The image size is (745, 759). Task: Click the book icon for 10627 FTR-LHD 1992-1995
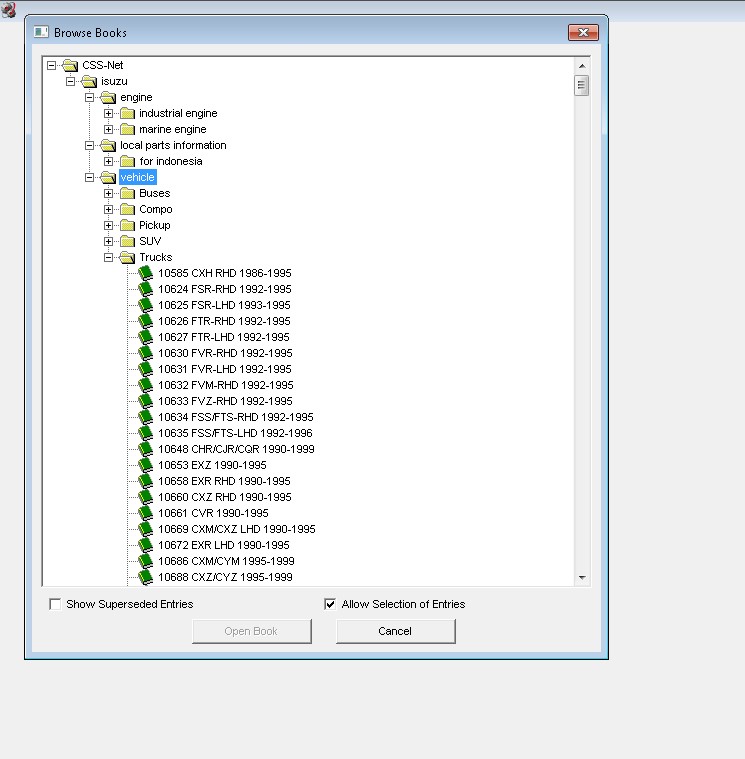pyautogui.click(x=145, y=337)
